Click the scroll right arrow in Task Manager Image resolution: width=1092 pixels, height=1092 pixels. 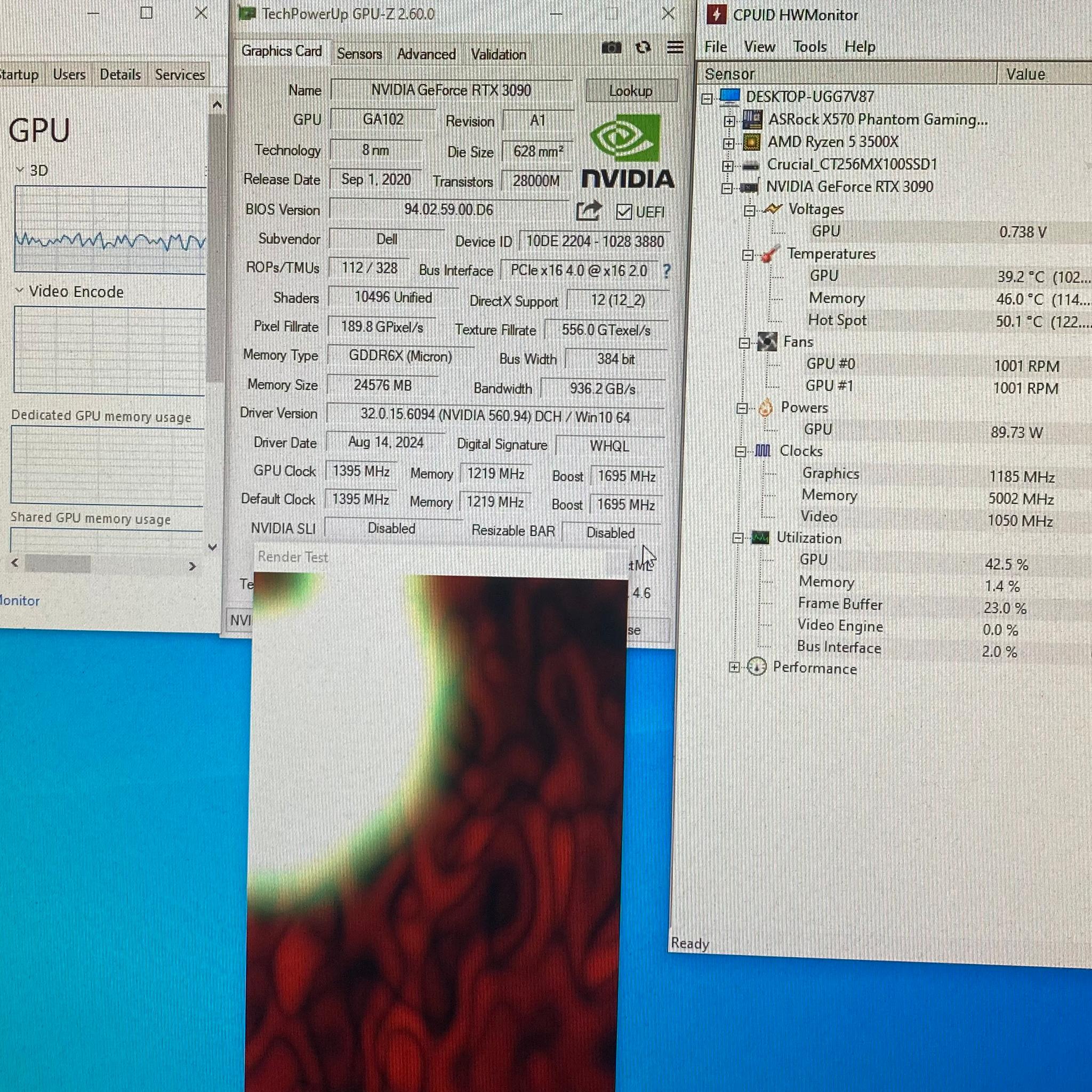tap(192, 566)
